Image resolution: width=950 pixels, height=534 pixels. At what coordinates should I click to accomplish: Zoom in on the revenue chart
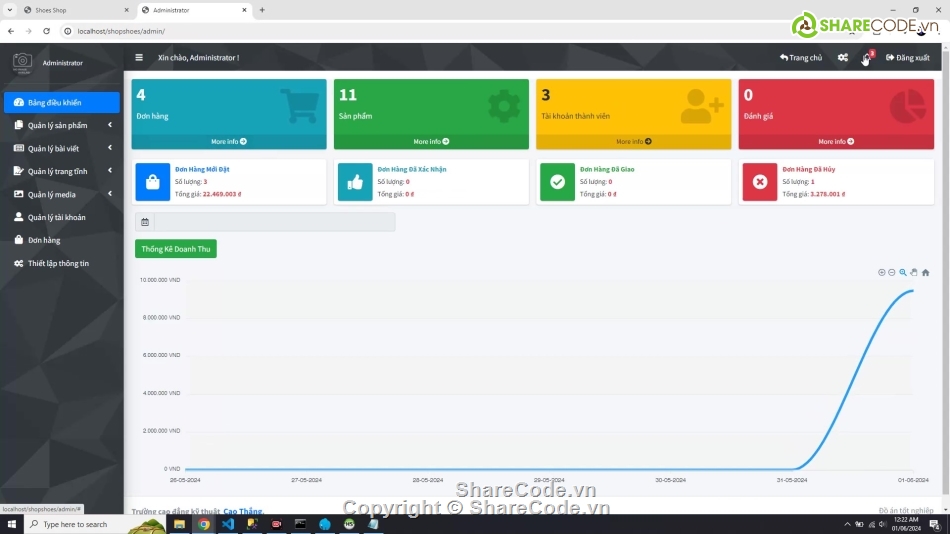pyautogui.click(x=881, y=272)
